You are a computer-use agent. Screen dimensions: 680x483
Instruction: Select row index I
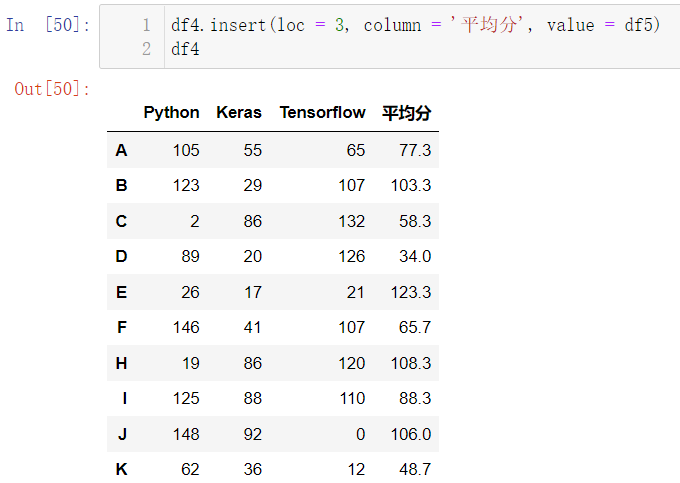pyautogui.click(x=124, y=398)
